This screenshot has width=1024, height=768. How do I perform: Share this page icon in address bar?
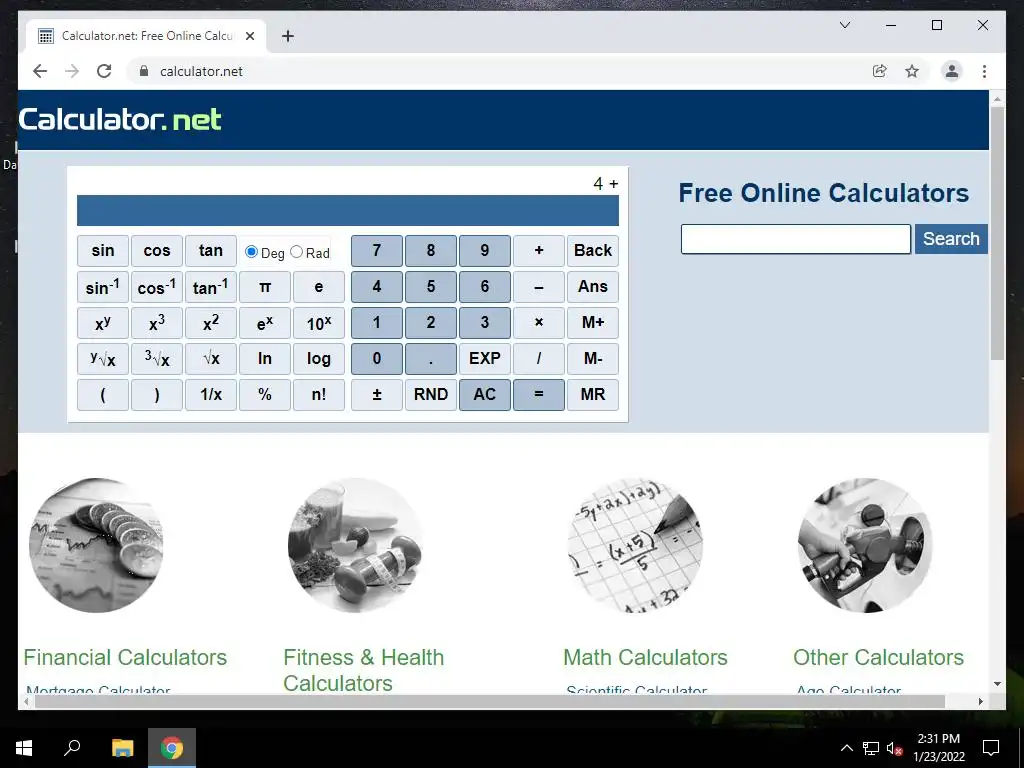click(880, 71)
